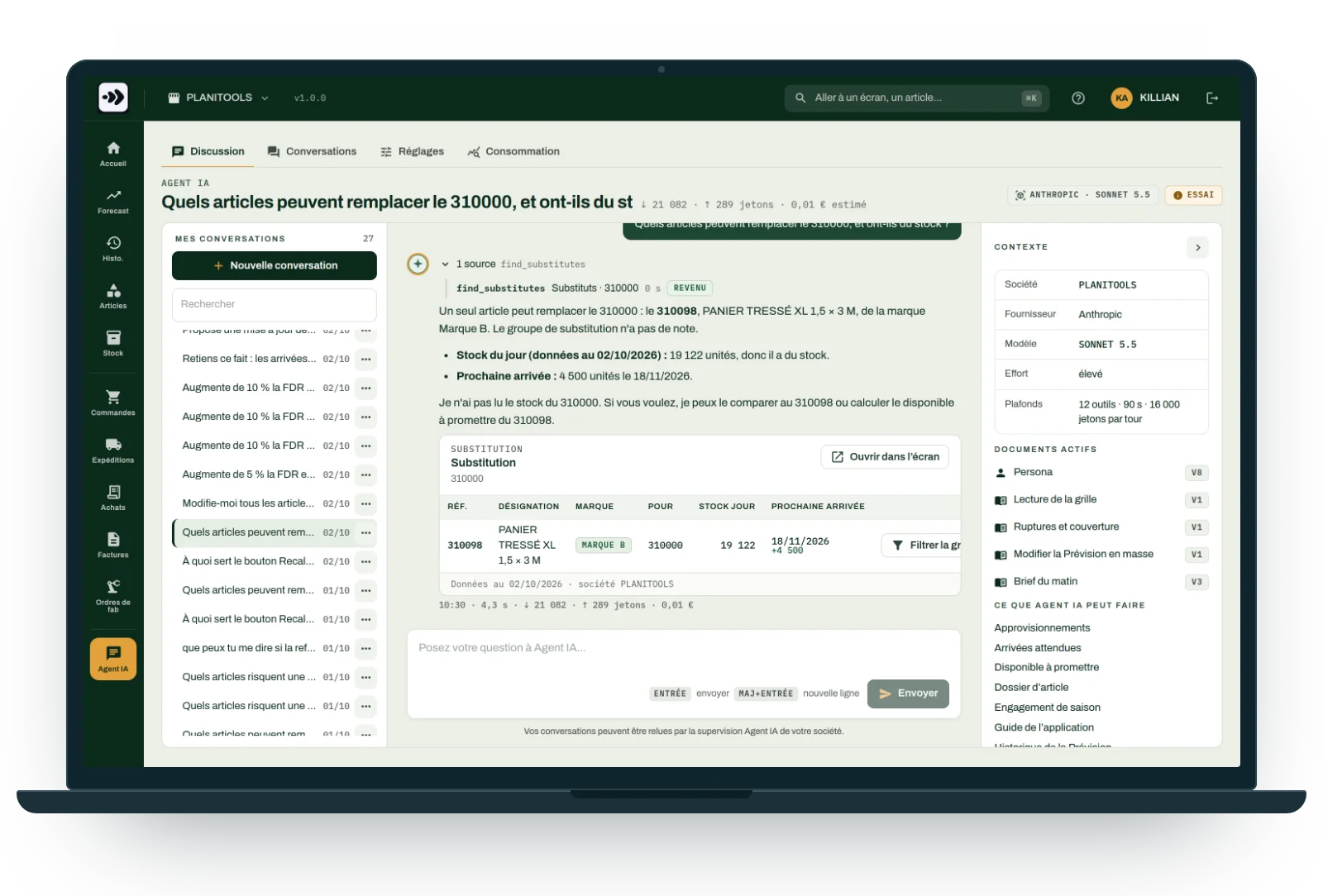Collapse the 1 source find_substitutes chevron
The width and height of the screenshot is (1323, 896).
[x=445, y=265]
